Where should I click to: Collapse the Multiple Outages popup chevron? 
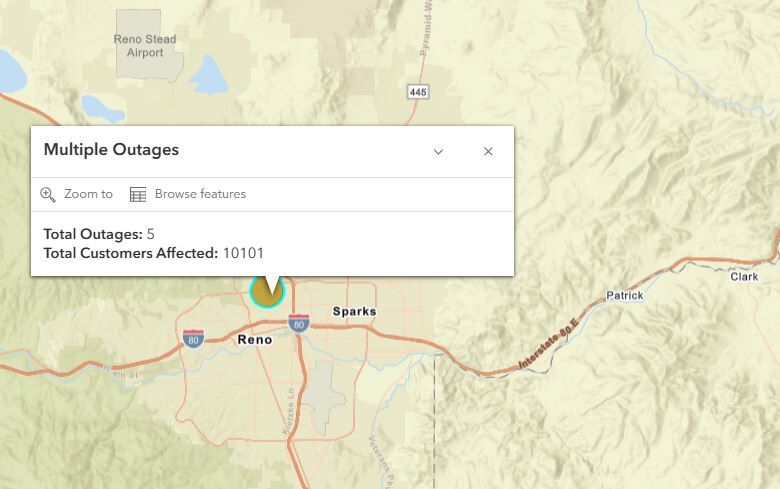coord(438,152)
